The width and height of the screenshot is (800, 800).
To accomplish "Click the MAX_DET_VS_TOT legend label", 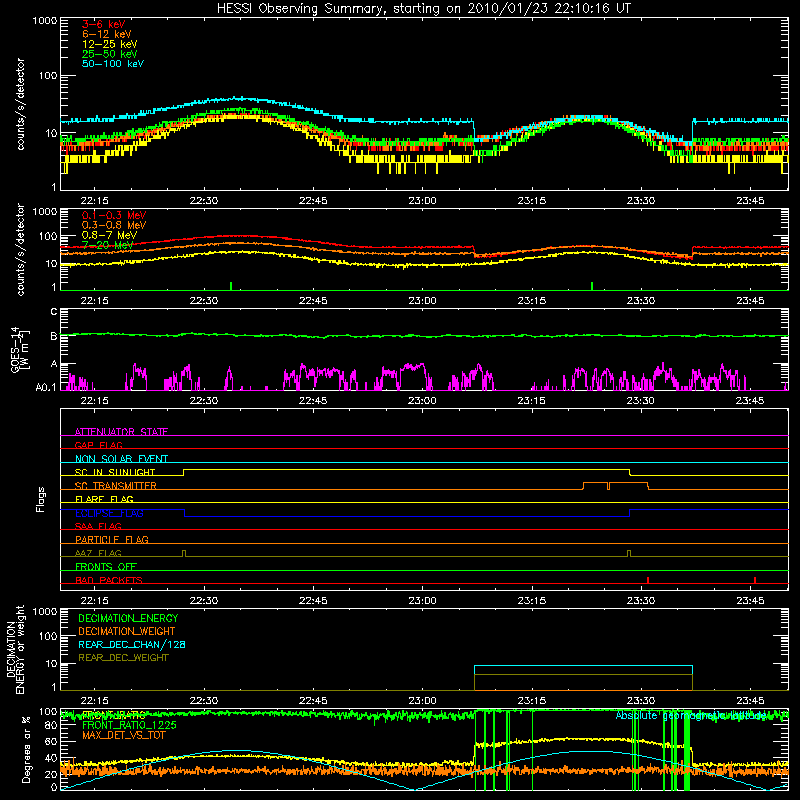I will pyautogui.click(x=123, y=735).
